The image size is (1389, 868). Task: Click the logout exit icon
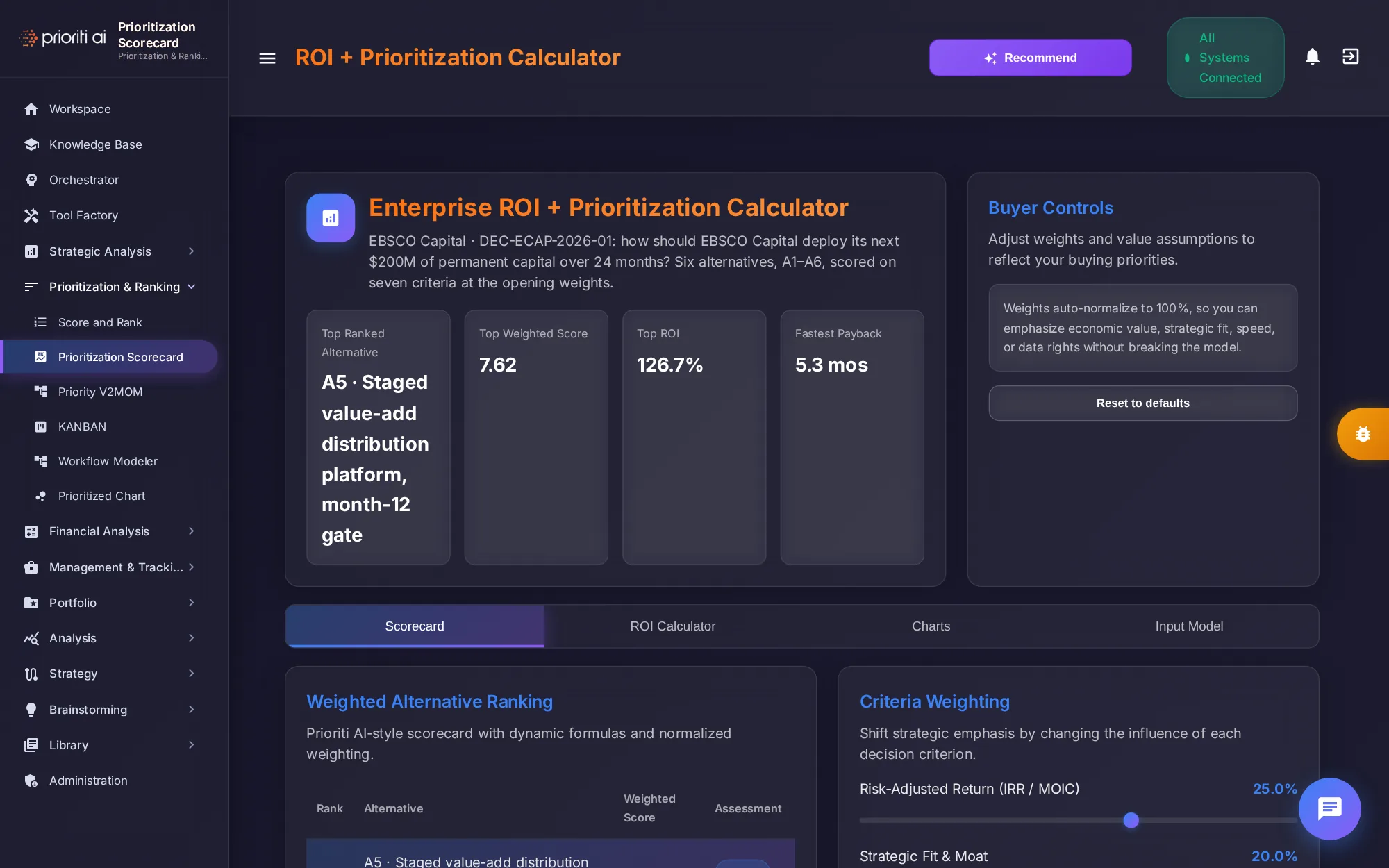click(1350, 57)
